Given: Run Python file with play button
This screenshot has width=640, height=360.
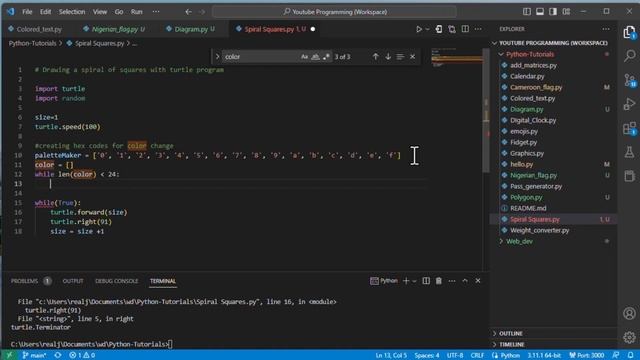Looking at the screenshot, I should (419, 29).
